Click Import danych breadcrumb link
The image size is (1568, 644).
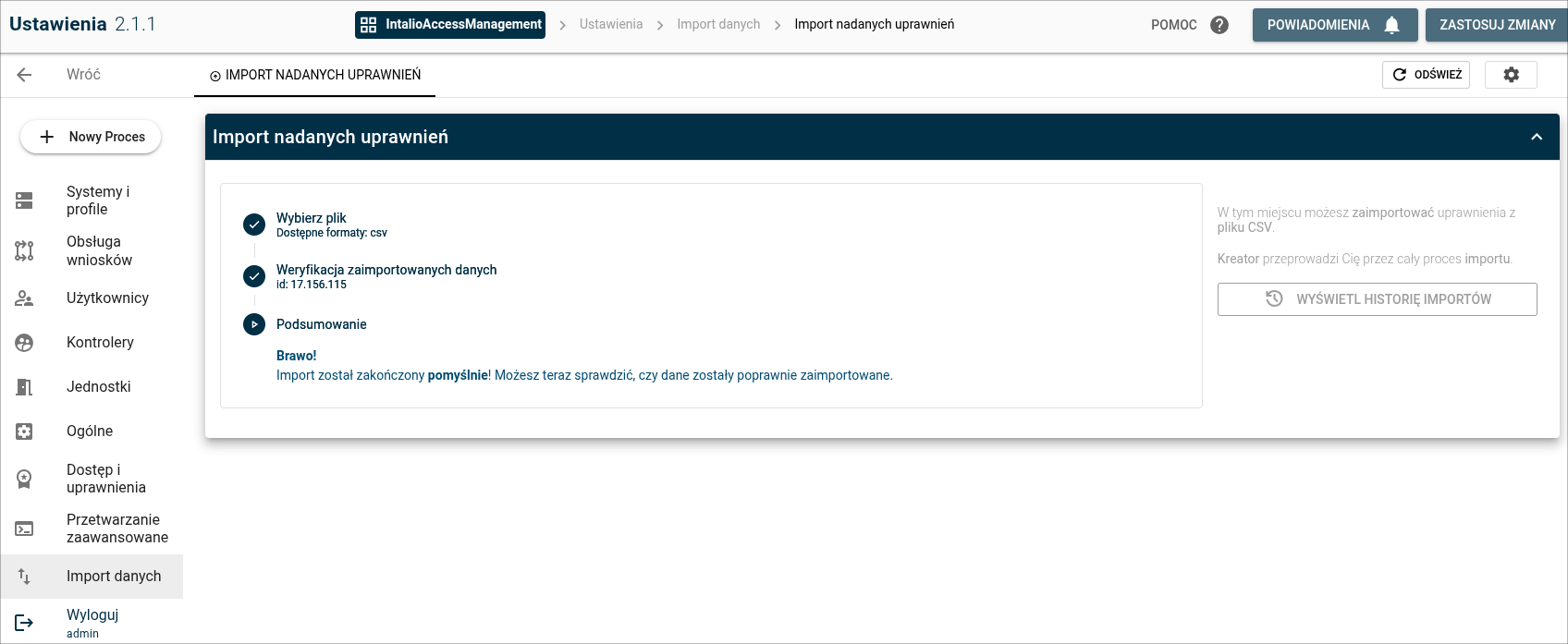tap(718, 25)
